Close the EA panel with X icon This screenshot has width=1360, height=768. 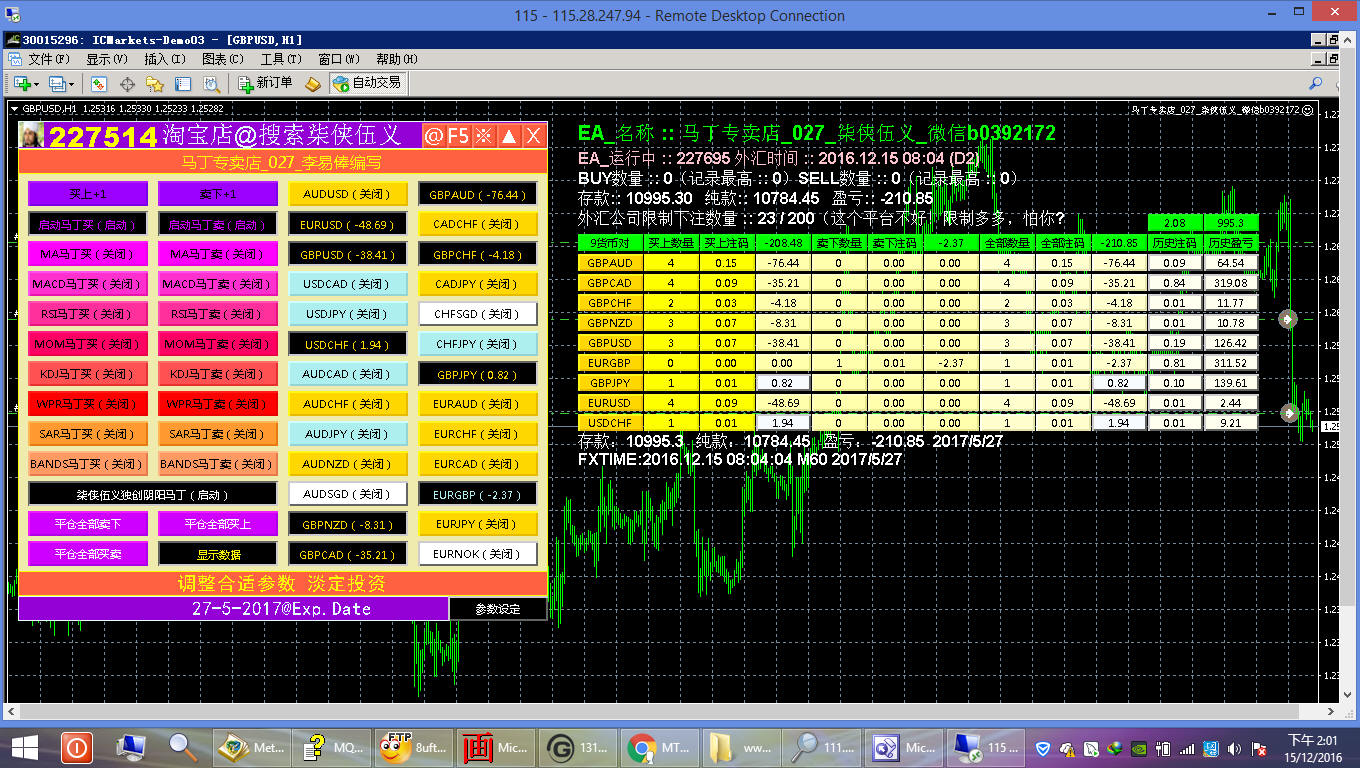pos(534,136)
